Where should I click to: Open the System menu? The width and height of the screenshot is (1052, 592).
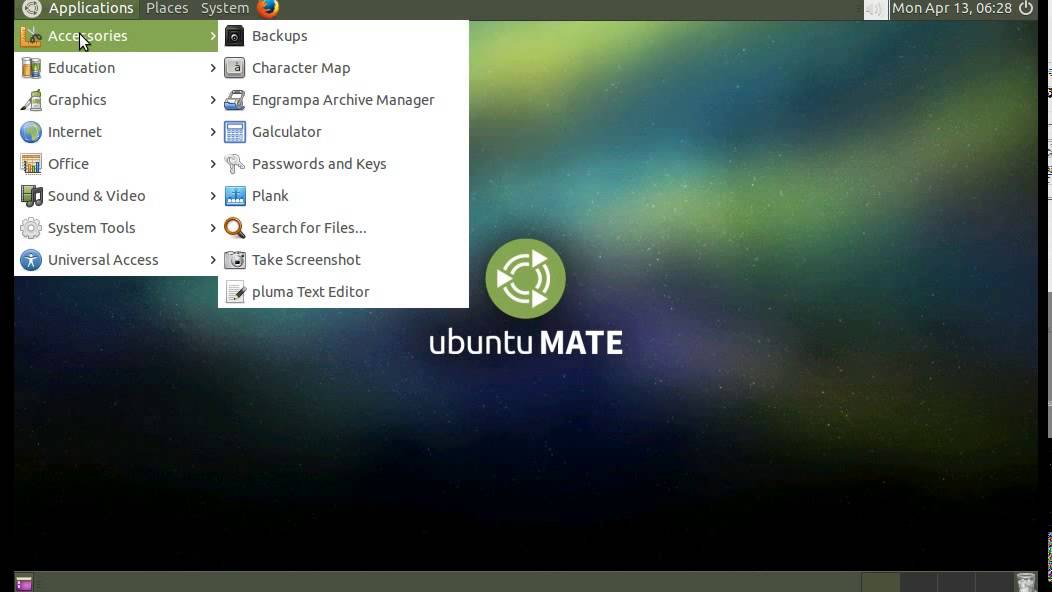coord(225,8)
